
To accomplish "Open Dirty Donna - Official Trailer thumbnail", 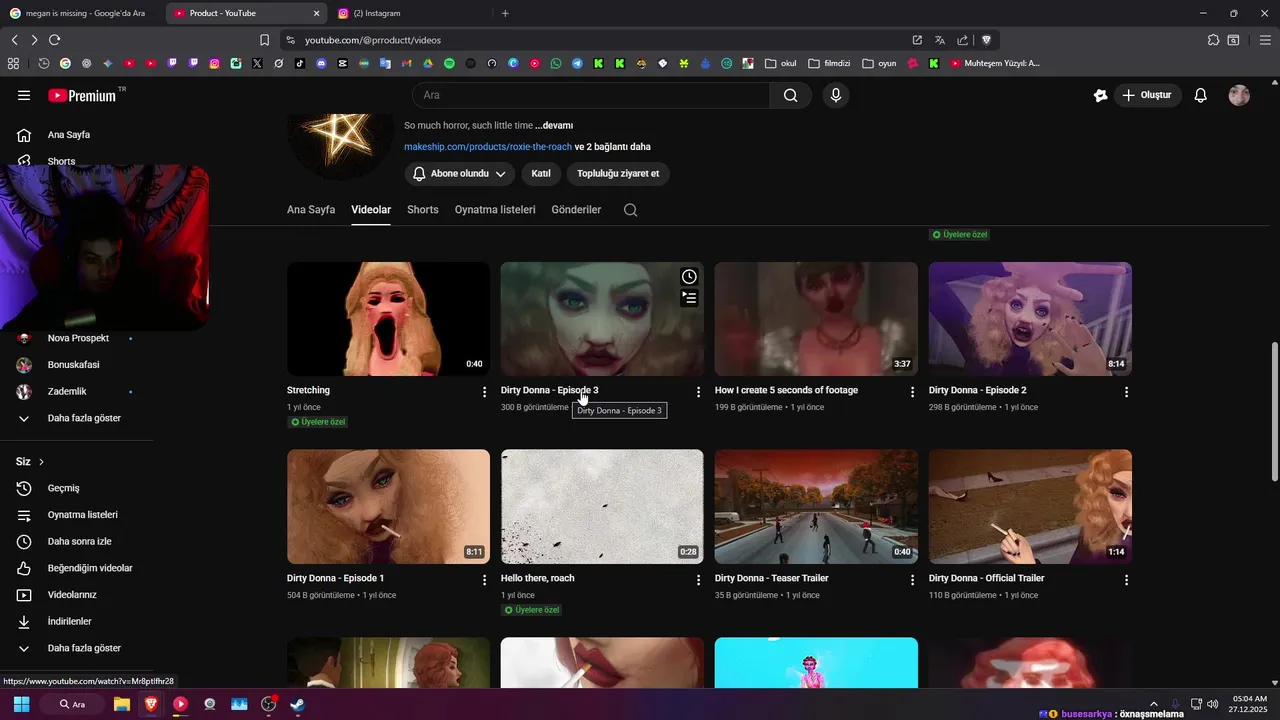I will (1030, 507).
